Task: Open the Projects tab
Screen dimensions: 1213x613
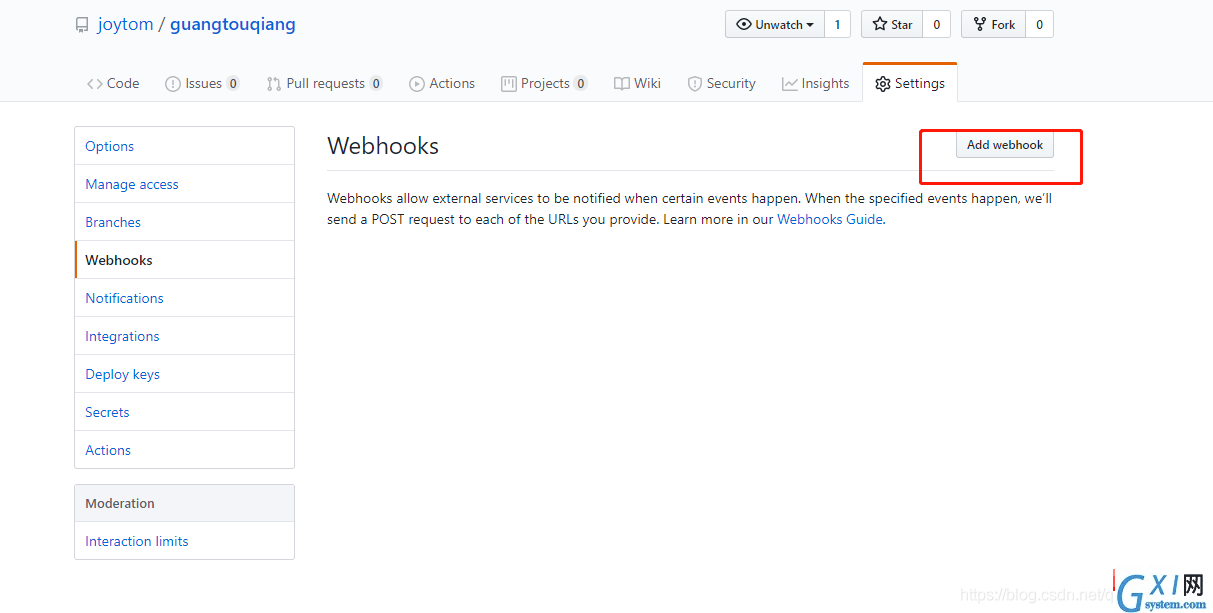Action: (544, 83)
